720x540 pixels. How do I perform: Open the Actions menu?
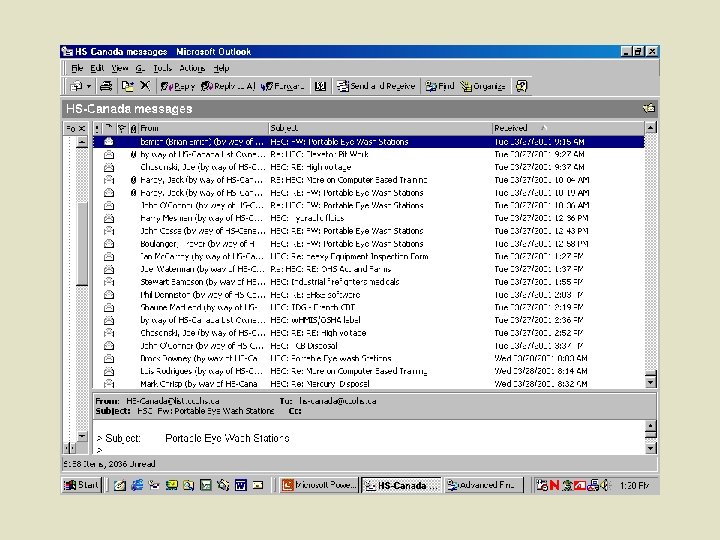click(192, 68)
